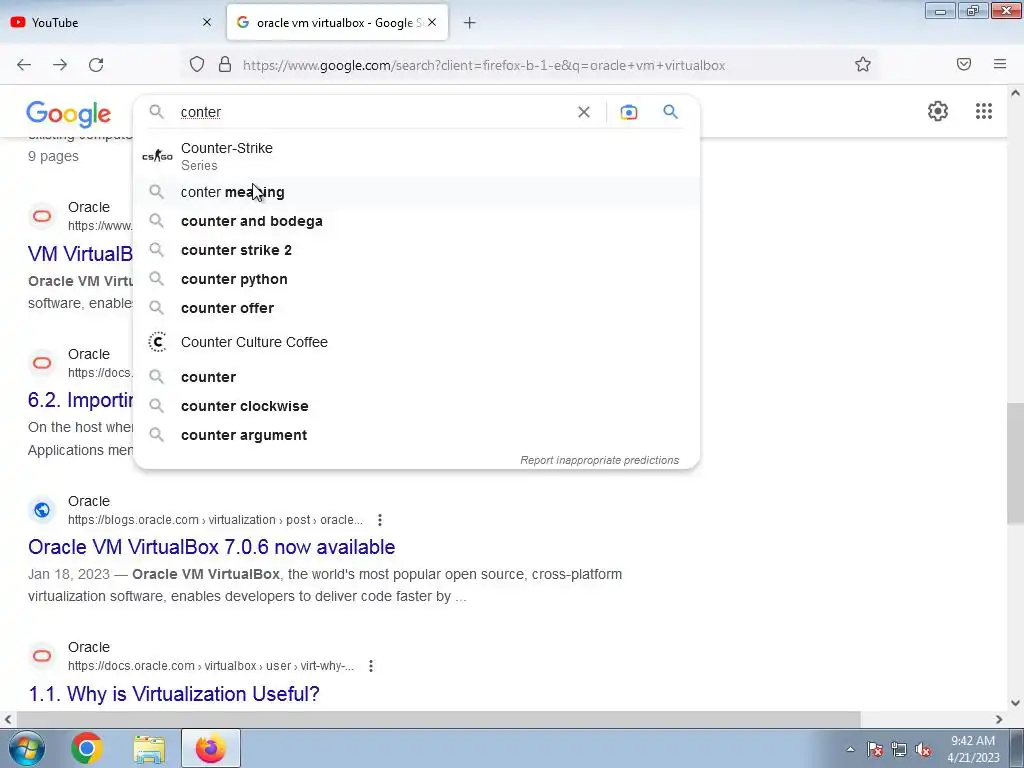This screenshot has width=1024, height=768.
Task: Go forward with the browser forward arrow
Action: point(60,65)
